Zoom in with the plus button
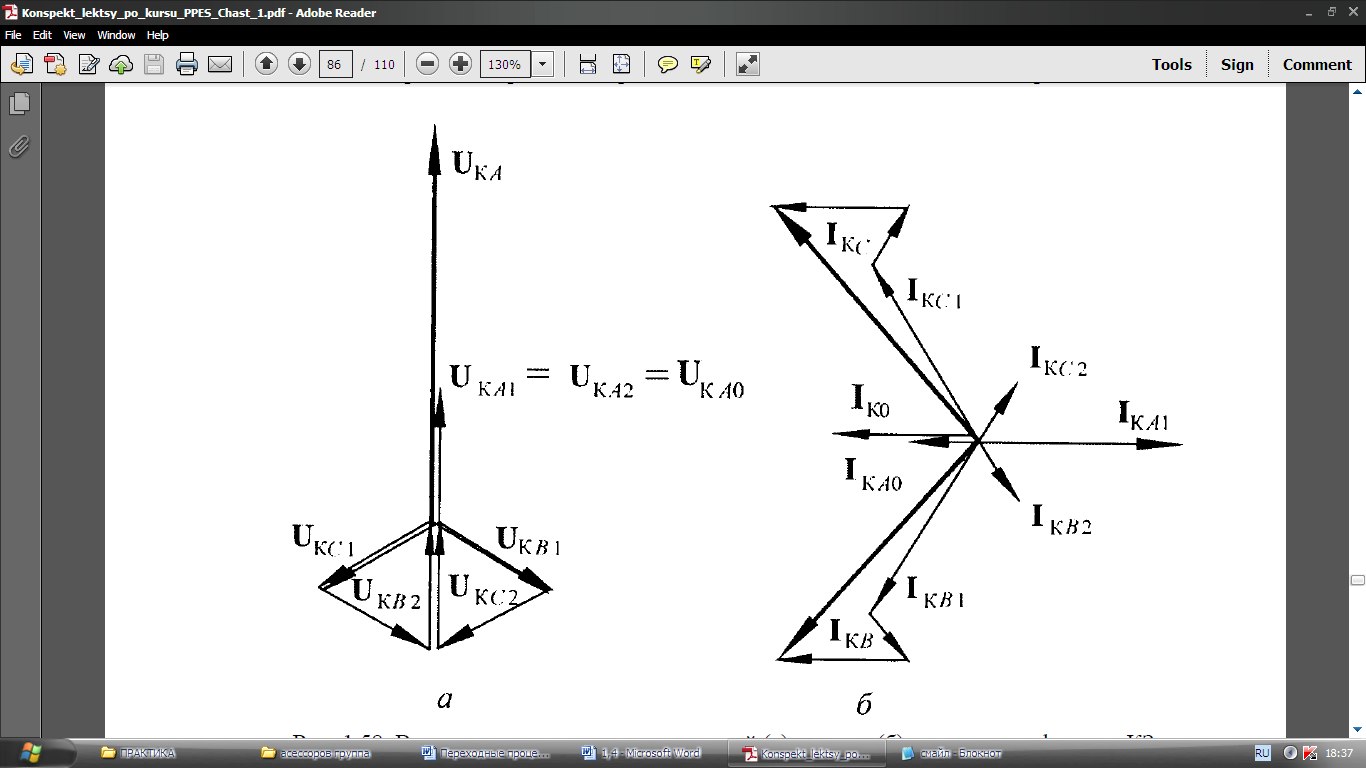 [460, 64]
